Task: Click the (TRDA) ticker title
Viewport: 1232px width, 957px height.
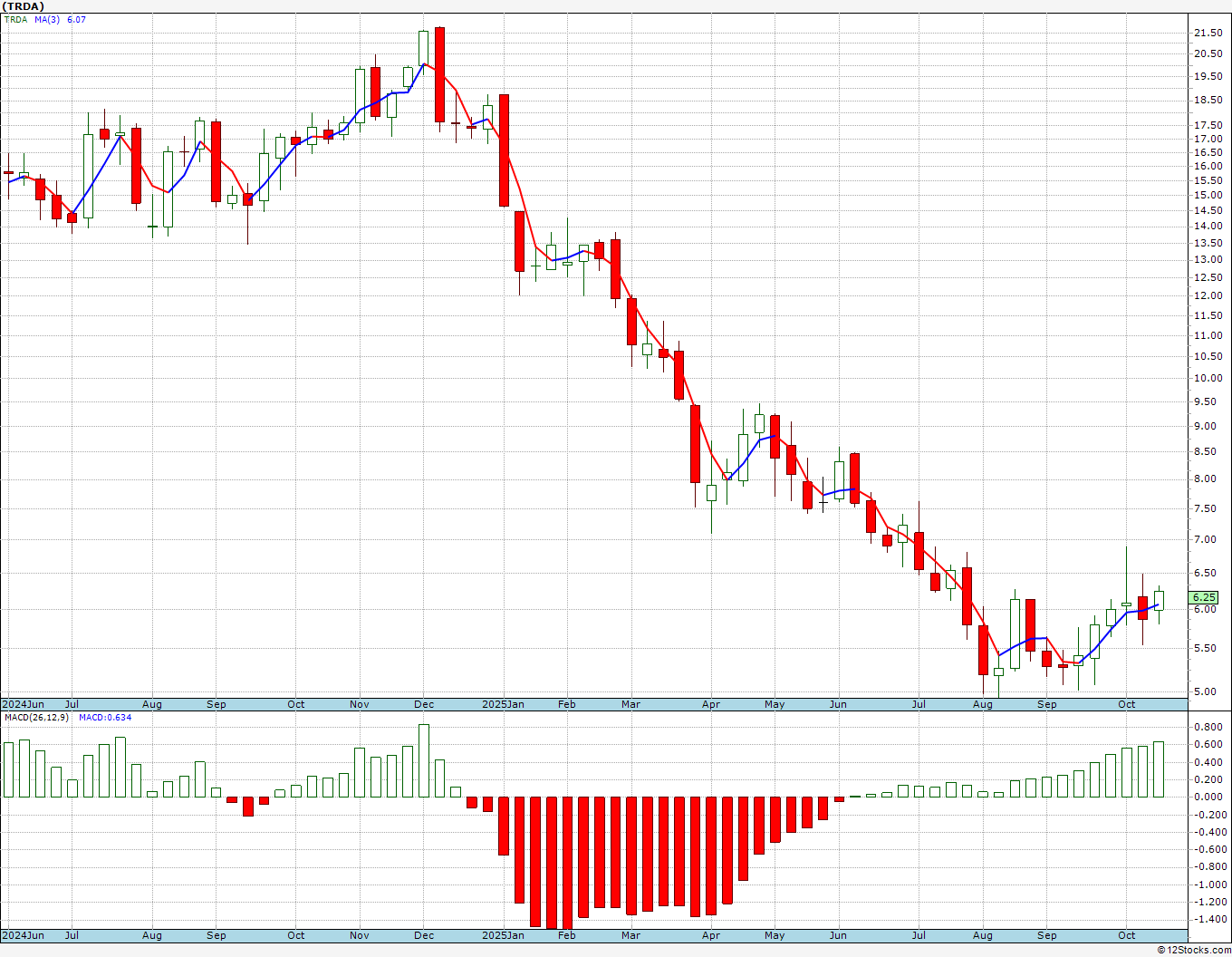Action: 23,6
